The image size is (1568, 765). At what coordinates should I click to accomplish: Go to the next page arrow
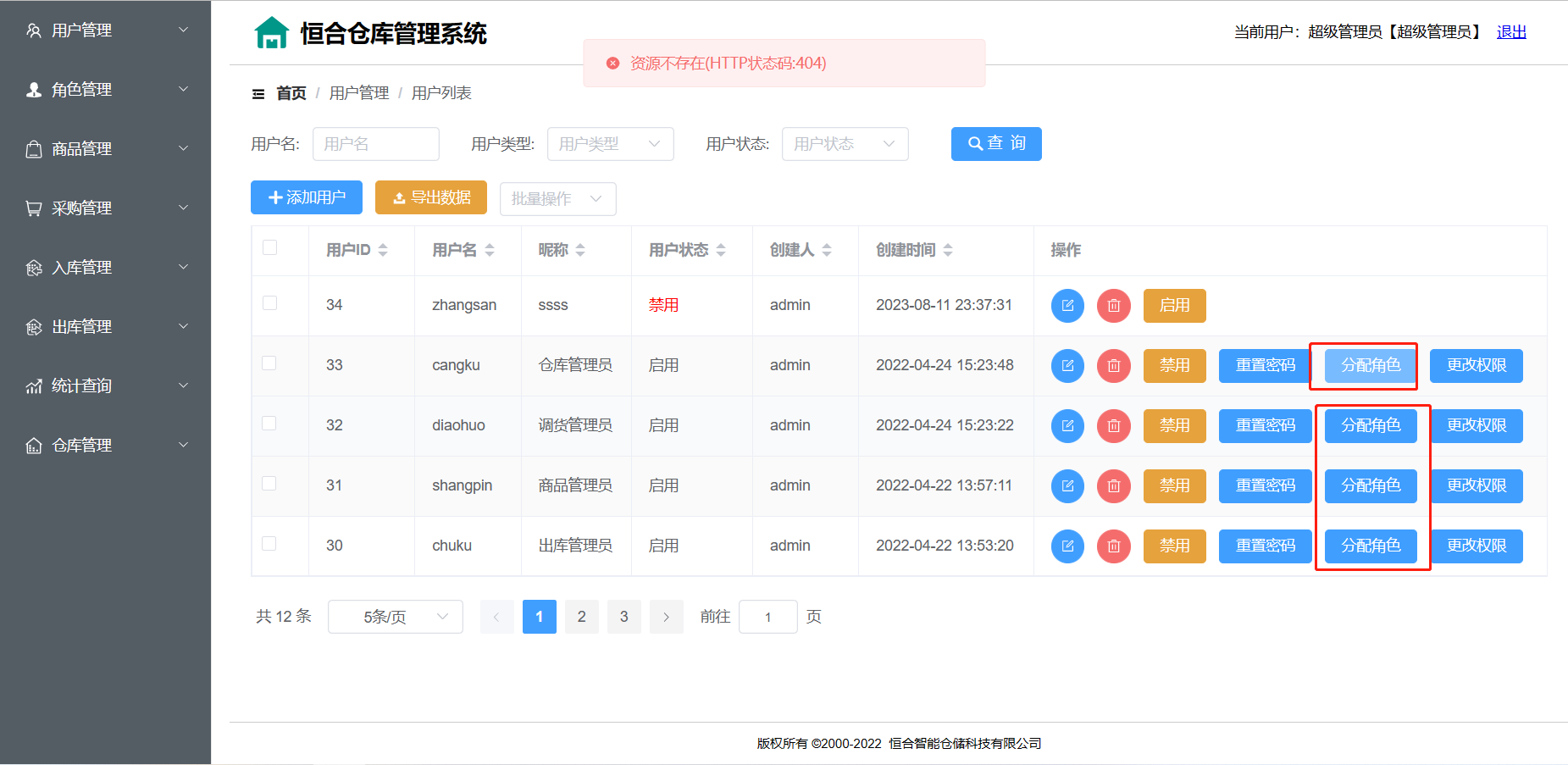(667, 617)
